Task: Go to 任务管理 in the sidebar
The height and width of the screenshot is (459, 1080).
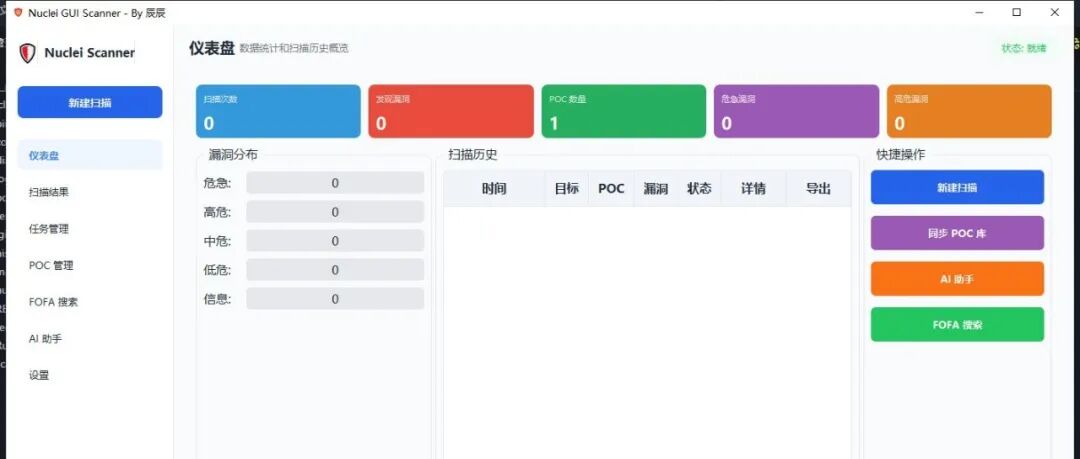Action: coord(90,229)
